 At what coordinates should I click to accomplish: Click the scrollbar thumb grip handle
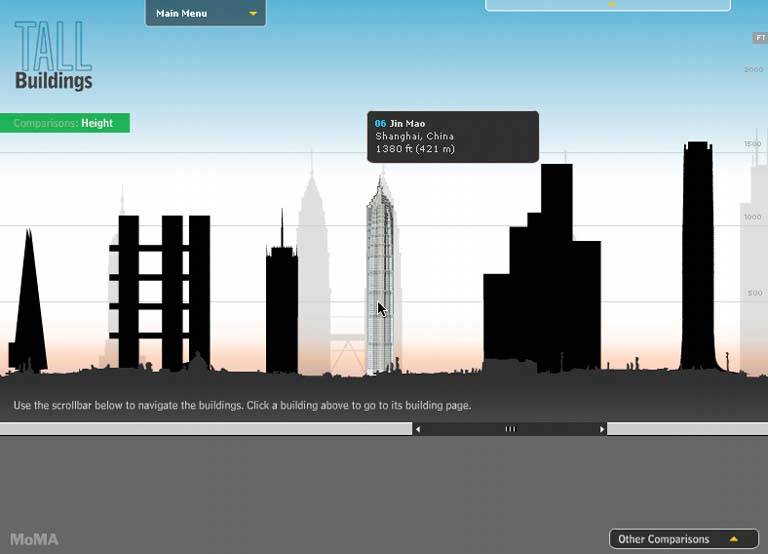(x=510, y=429)
